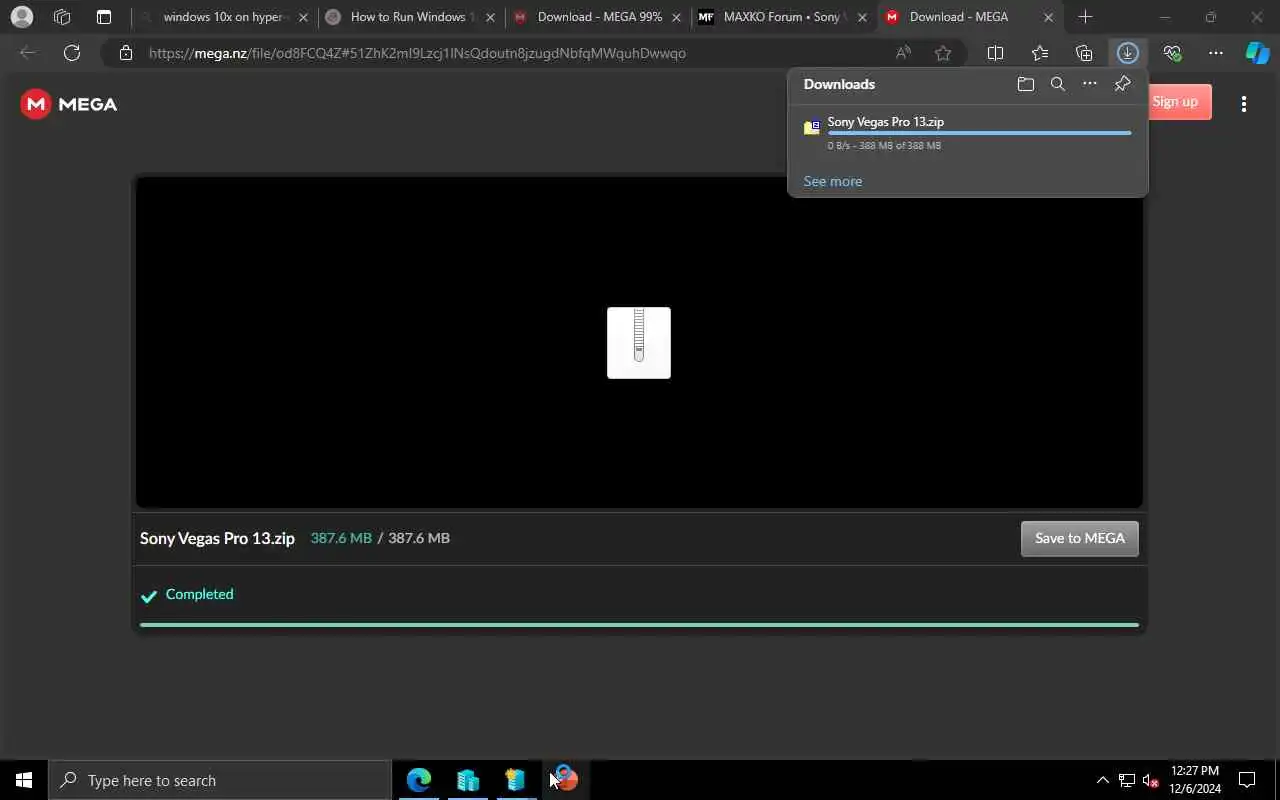Close the 'How to Run Windows' tab
This screenshot has height=800, width=1280.
(490, 17)
